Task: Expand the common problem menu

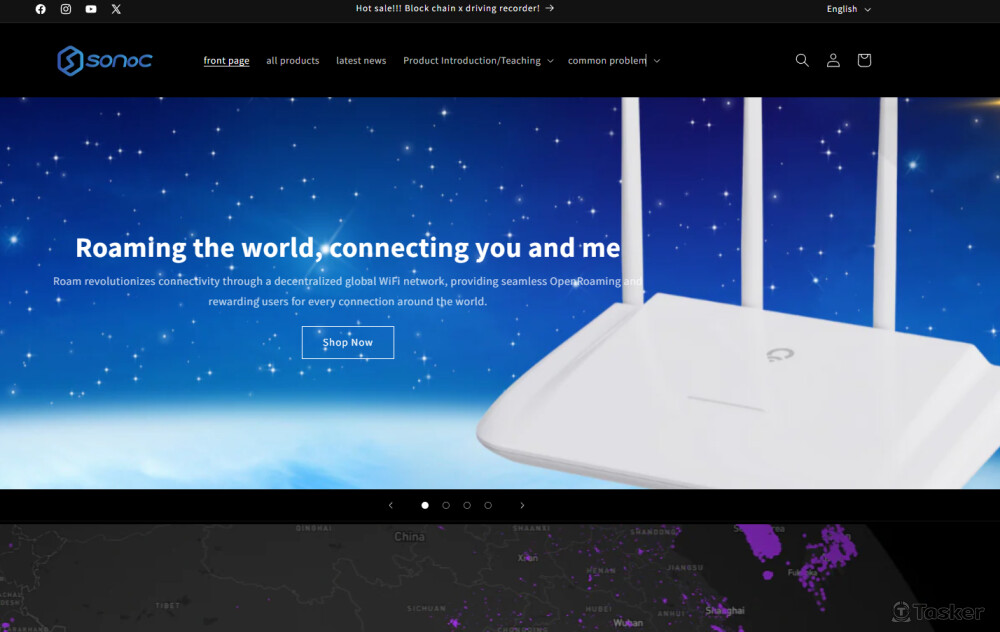Action: pyautogui.click(x=614, y=61)
